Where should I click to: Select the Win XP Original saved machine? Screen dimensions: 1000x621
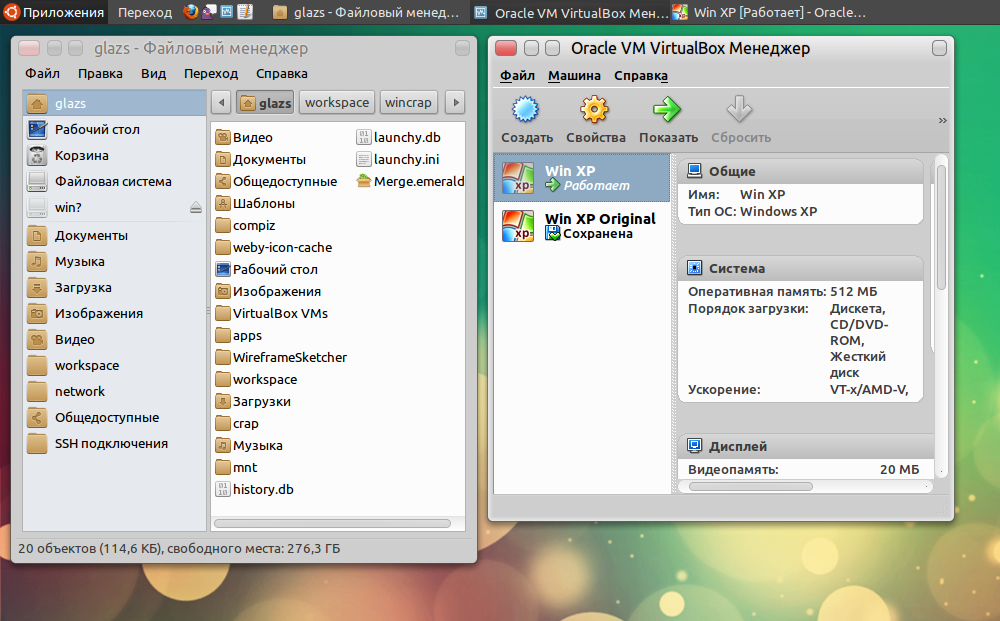(582, 226)
